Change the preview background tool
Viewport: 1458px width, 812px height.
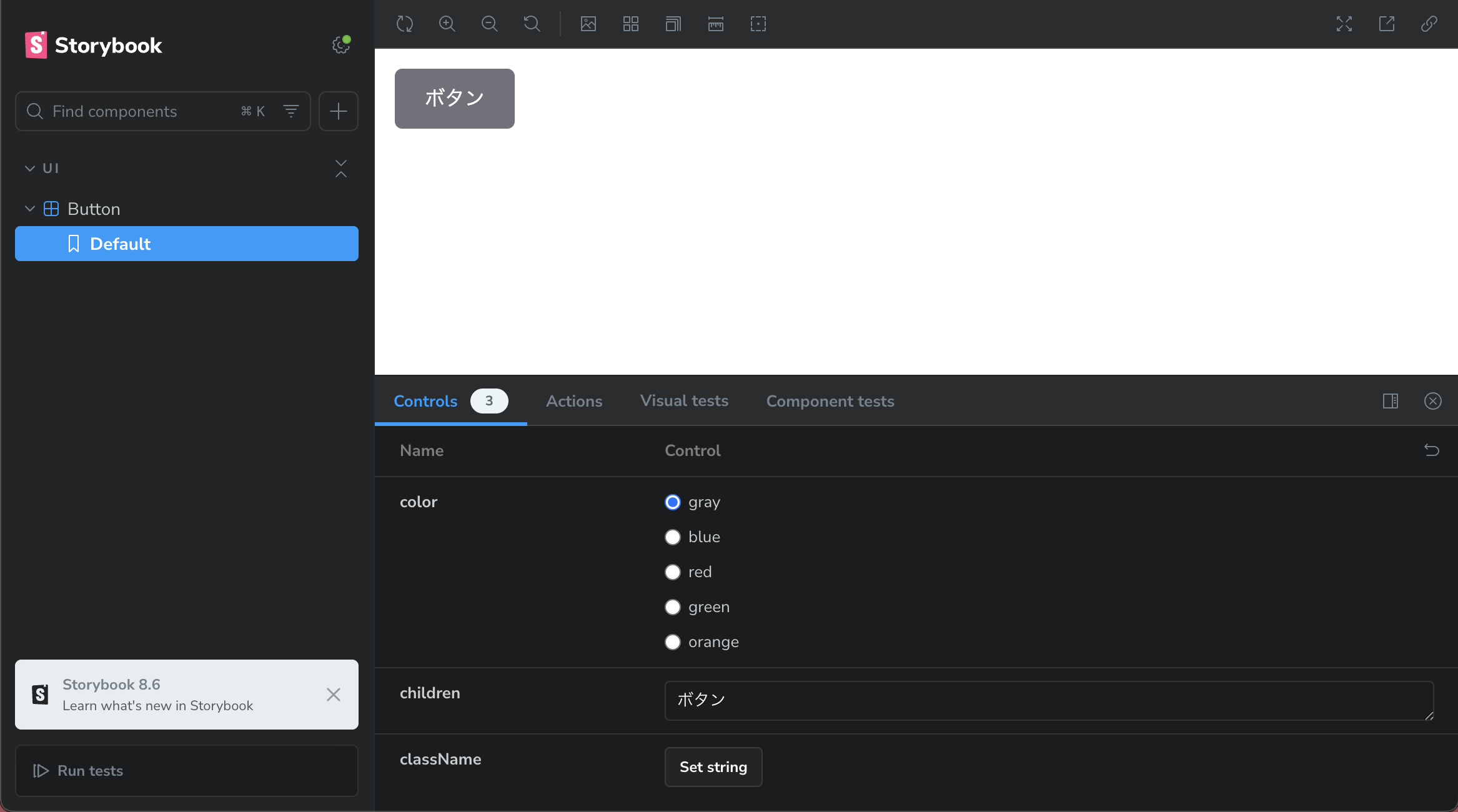[588, 24]
